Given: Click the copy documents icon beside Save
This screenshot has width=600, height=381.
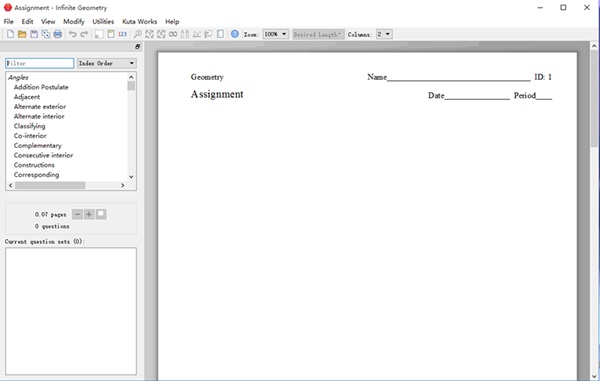Looking at the screenshot, I should tap(46, 34).
